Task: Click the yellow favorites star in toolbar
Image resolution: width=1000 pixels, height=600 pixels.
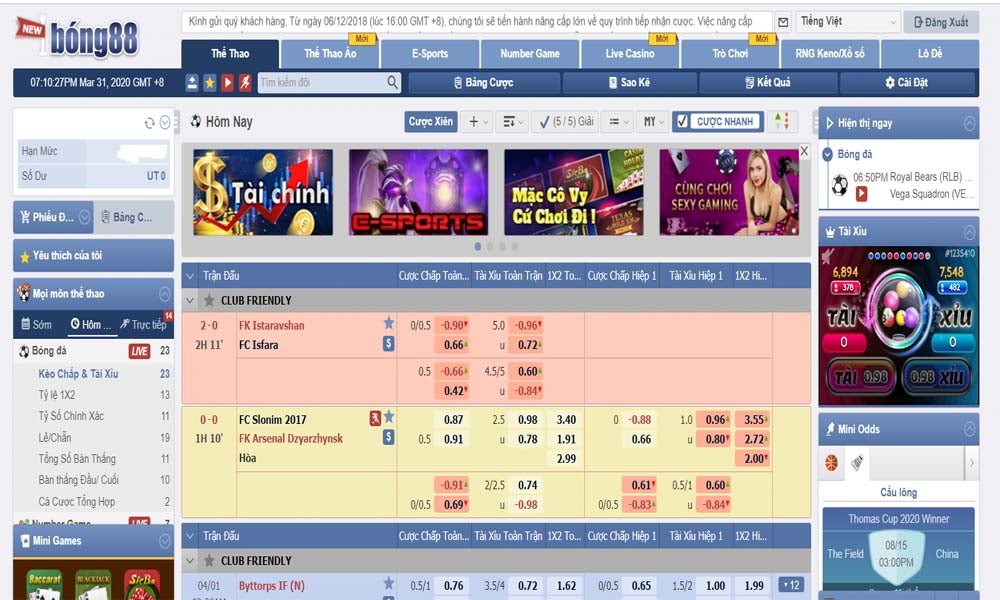Action: coord(210,83)
